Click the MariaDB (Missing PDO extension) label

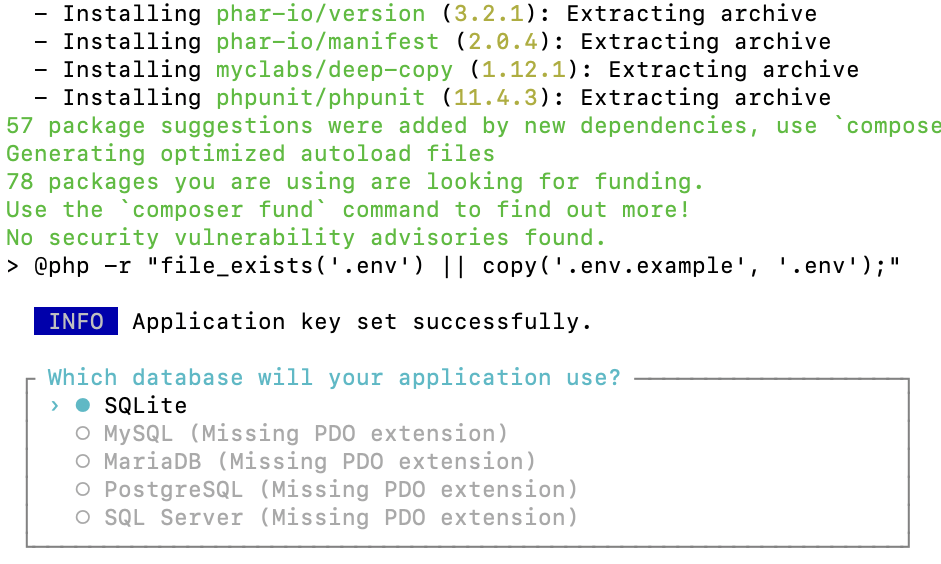coord(320,461)
